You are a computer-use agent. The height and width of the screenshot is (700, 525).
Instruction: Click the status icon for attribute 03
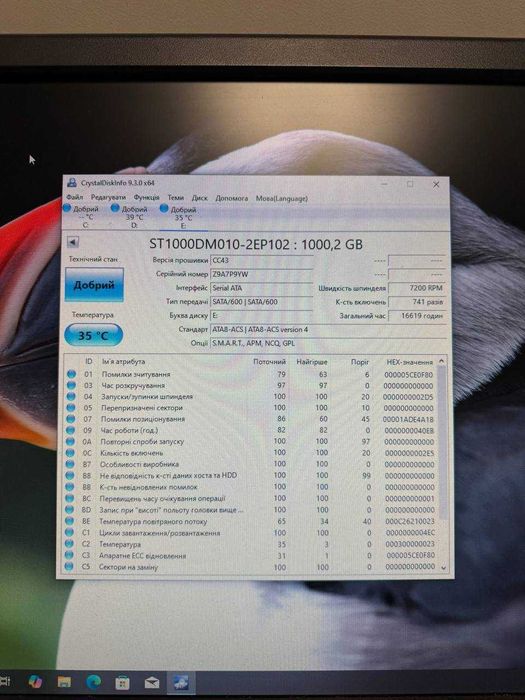click(71, 385)
